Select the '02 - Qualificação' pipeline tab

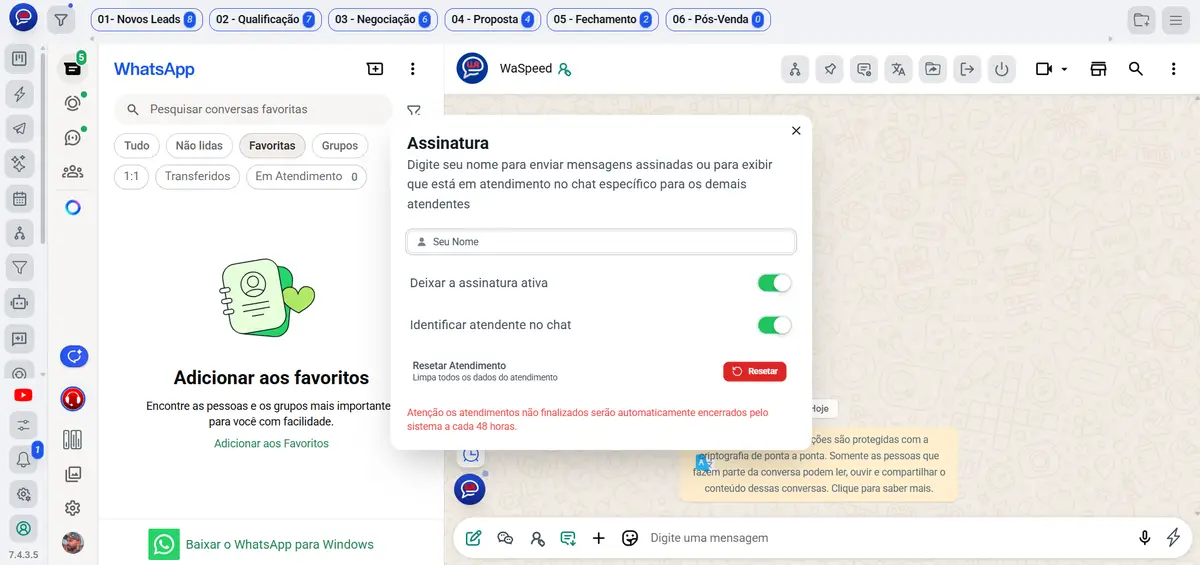point(265,19)
